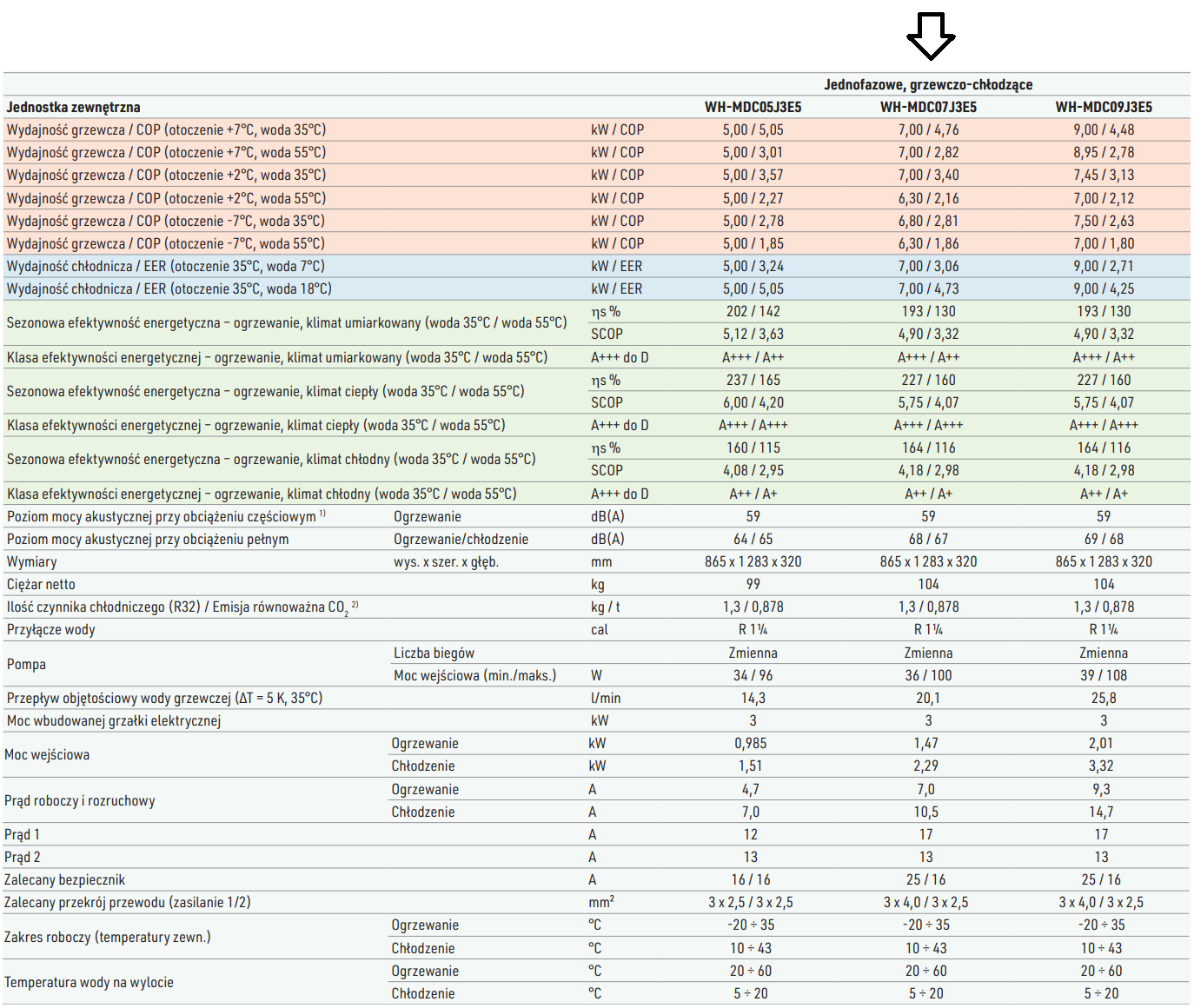Click the WH-MDC09J3E5 column header
Screen dimensions: 1194x1008
1104,107
